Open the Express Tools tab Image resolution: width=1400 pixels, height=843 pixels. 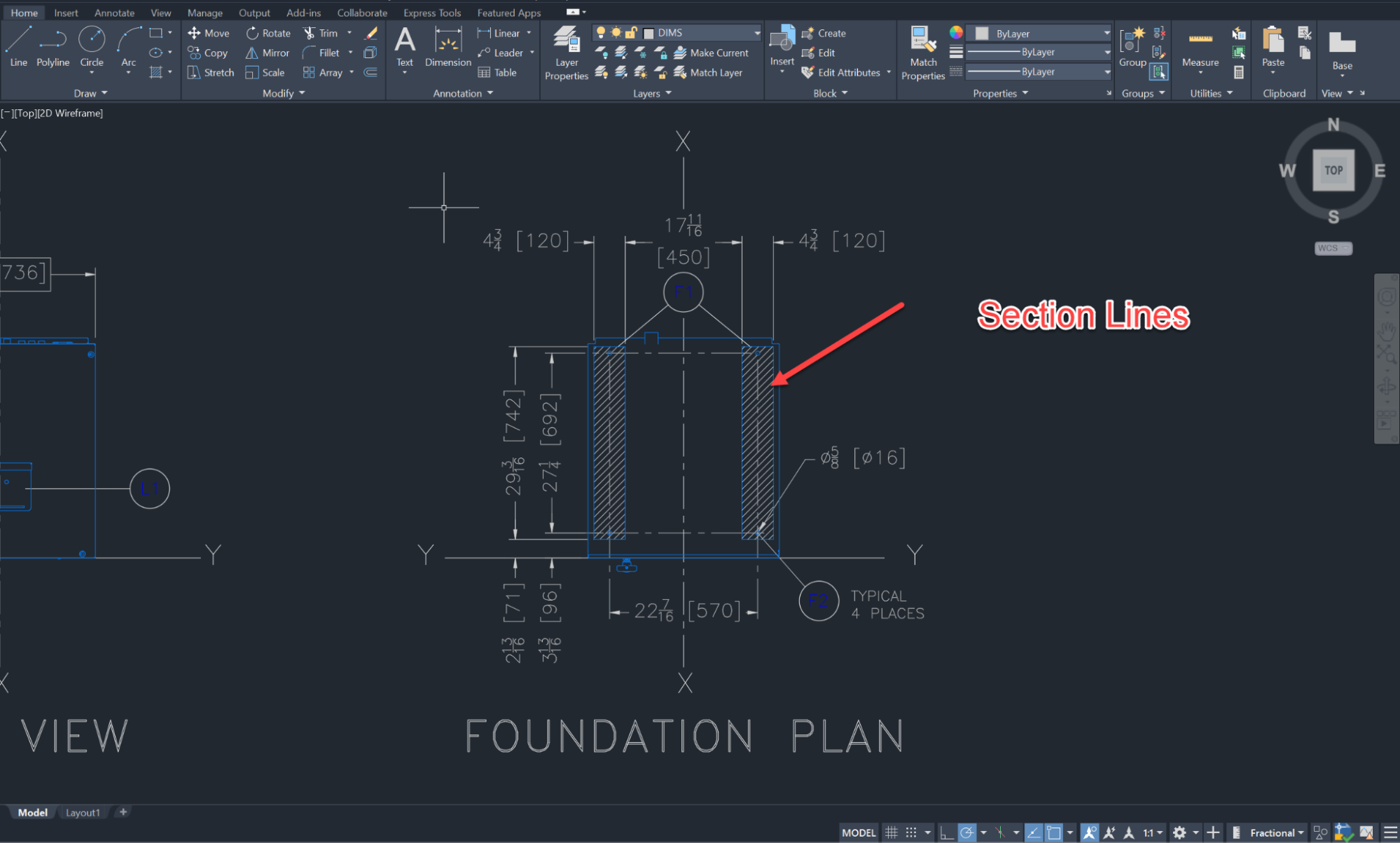432,13
